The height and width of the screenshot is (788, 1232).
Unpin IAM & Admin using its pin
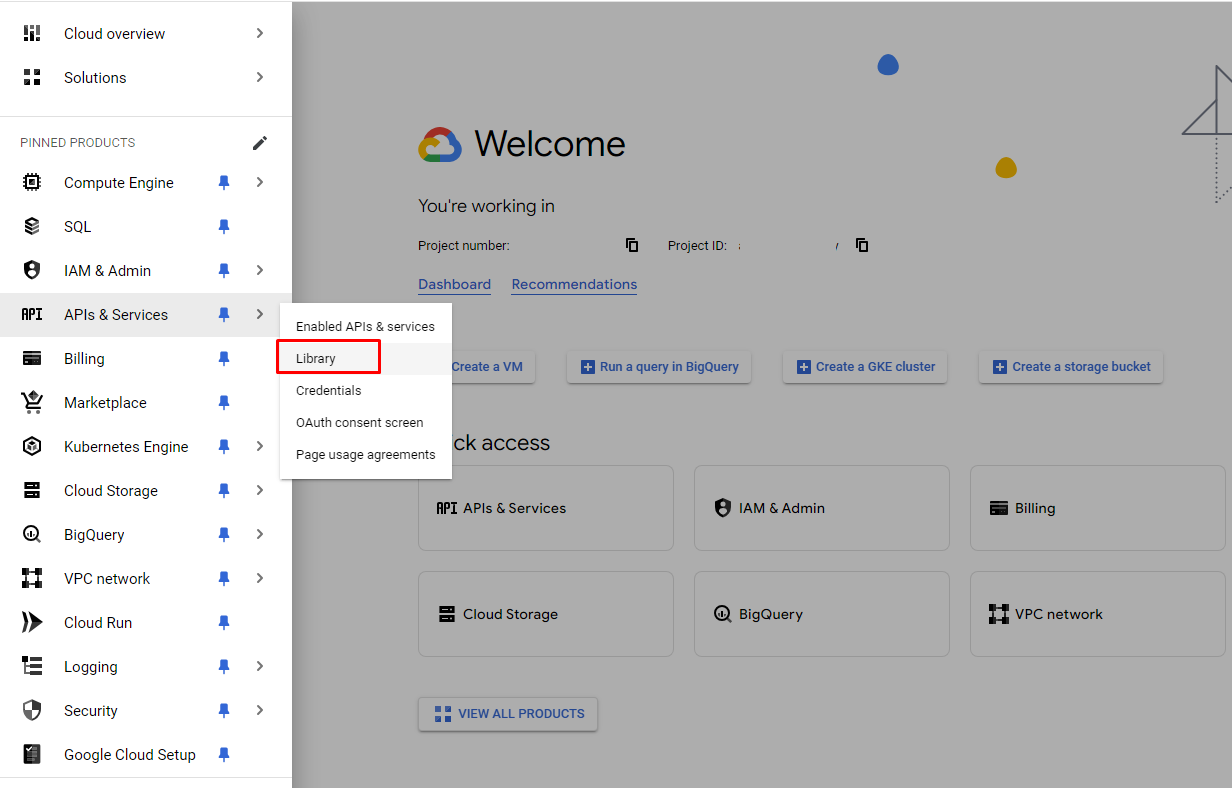pos(224,270)
